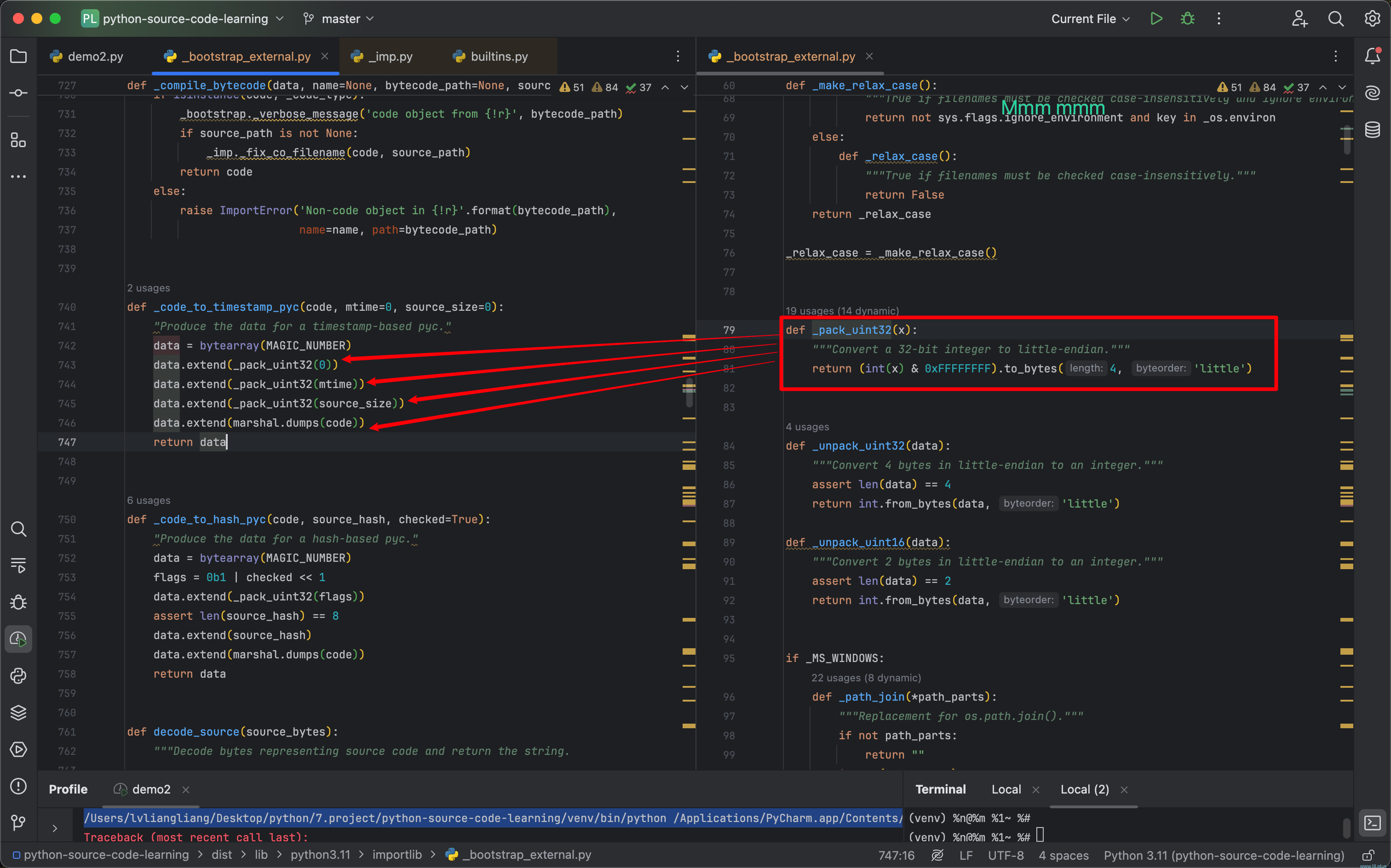Open the Profiler tool window icon
Image resolution: width=1391 pixels, height=868 pixels.
click(x=18, y=639)
